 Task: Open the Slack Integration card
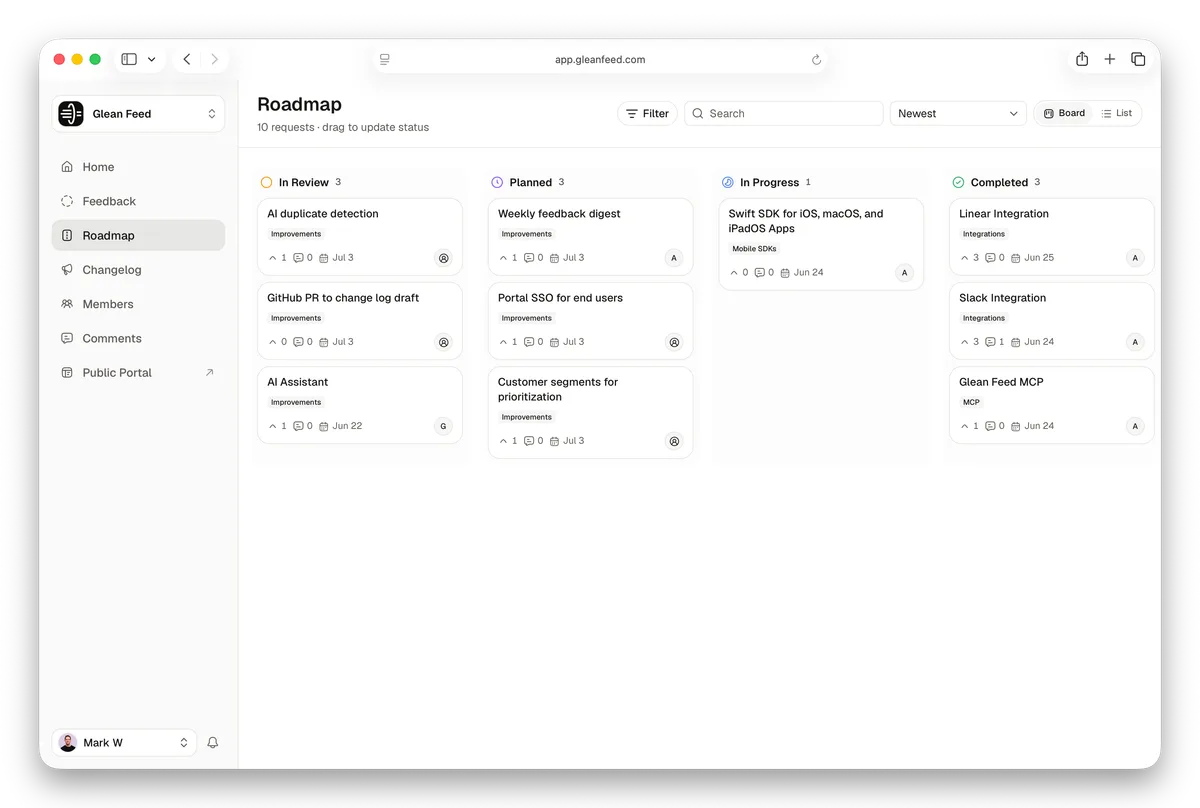pos(1051,320)
